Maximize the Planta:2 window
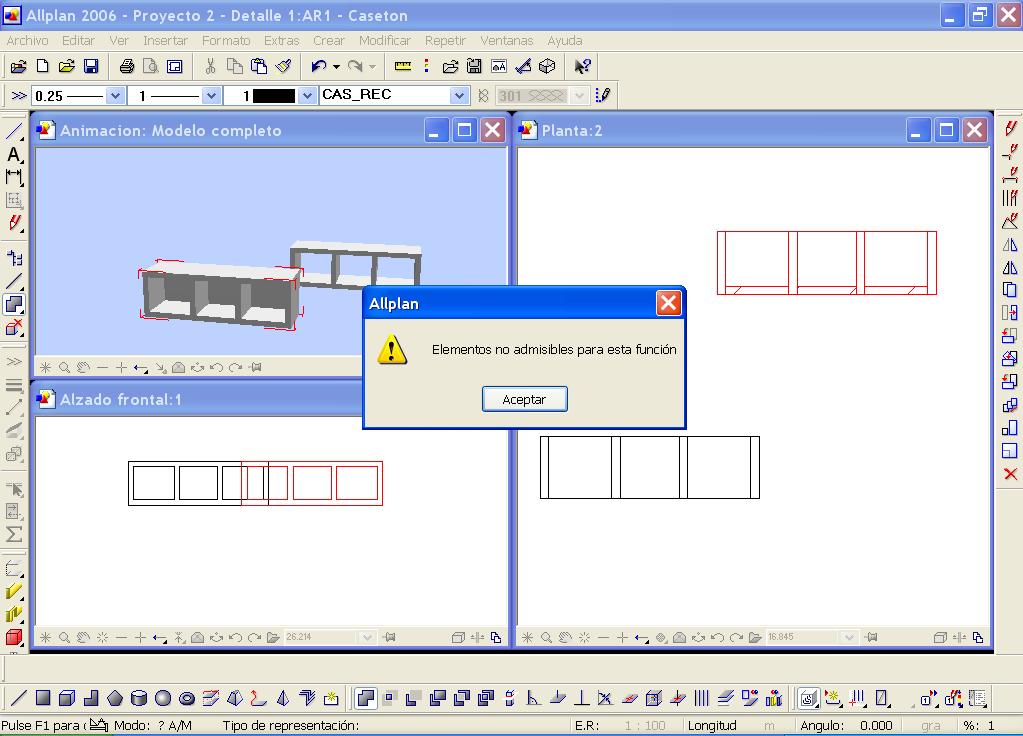The width and height of the screenshot is (1023, 736). coord(946,130)
